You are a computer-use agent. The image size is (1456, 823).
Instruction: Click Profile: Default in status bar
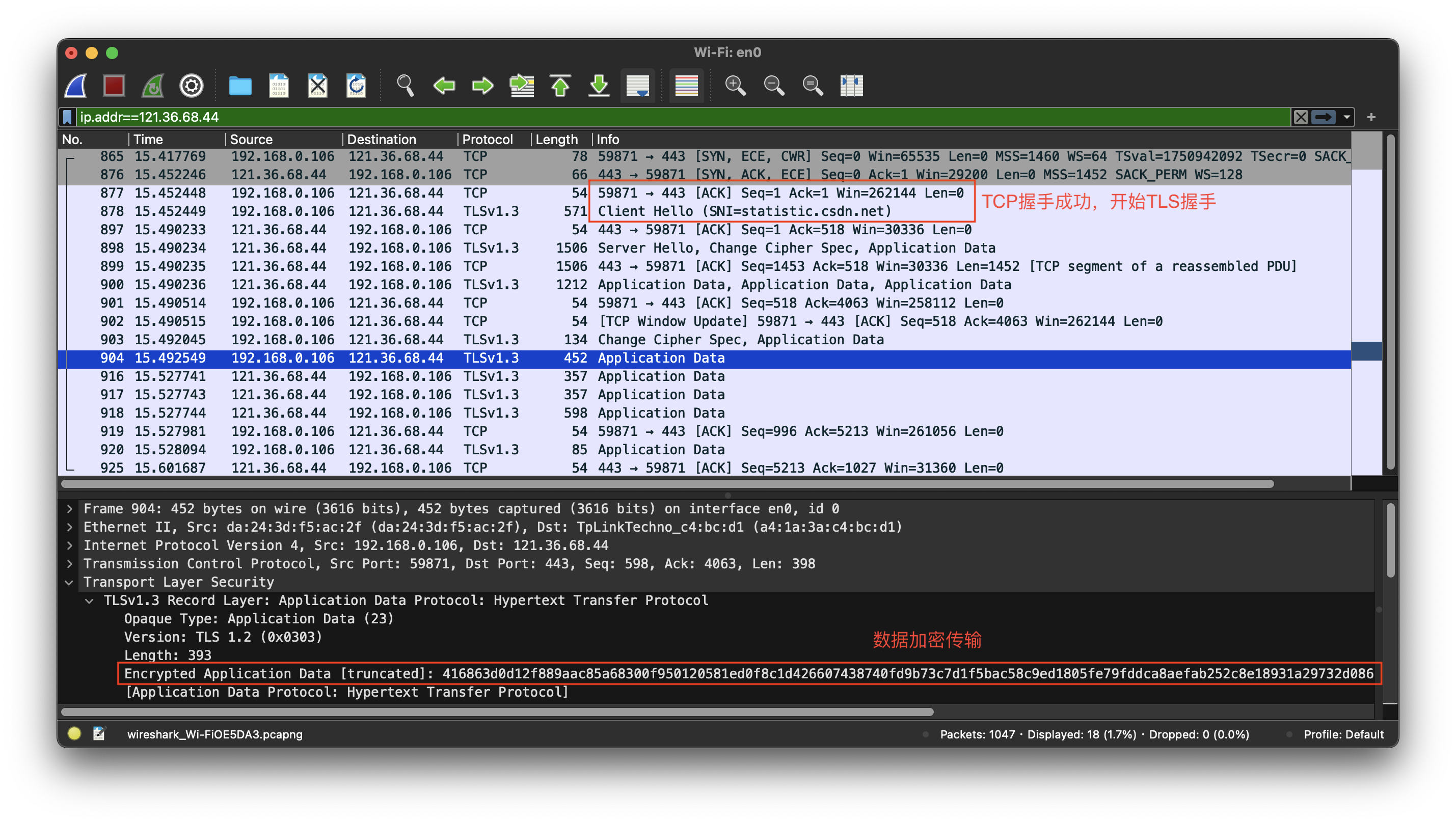[1343, 734]
